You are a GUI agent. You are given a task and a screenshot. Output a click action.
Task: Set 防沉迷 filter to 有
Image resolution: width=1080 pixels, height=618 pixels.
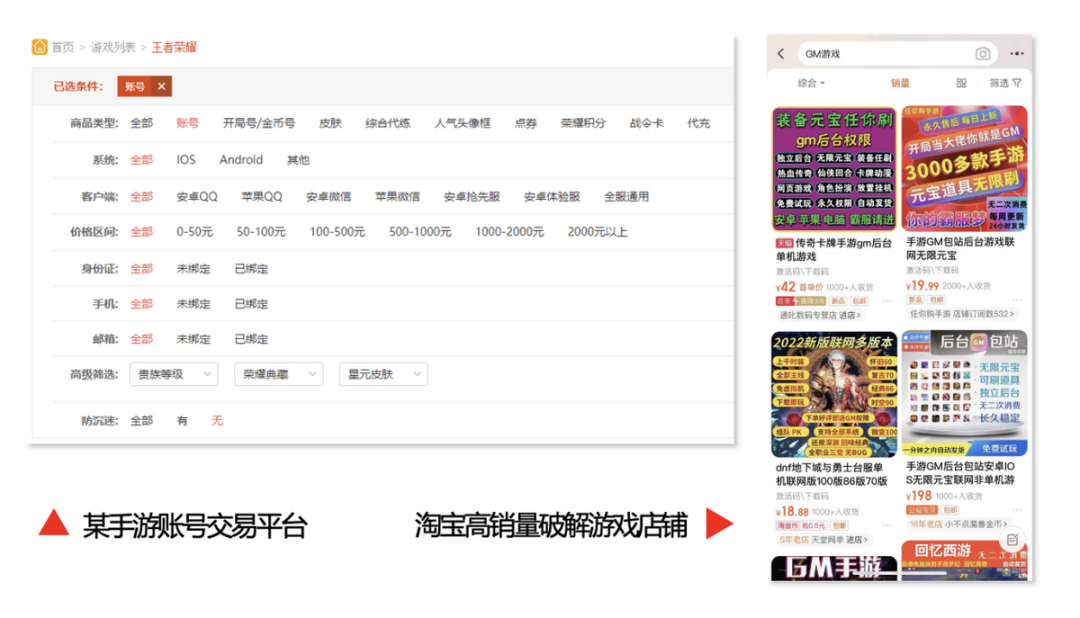(x=182, y=420)
